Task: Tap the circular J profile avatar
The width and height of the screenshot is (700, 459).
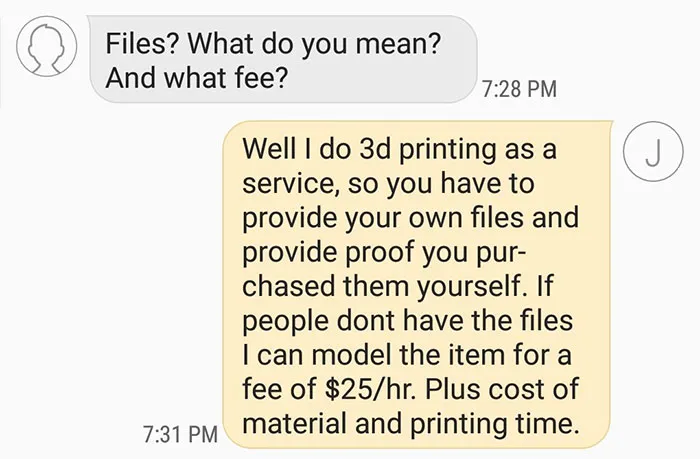Action: click(x=653, y=151)
